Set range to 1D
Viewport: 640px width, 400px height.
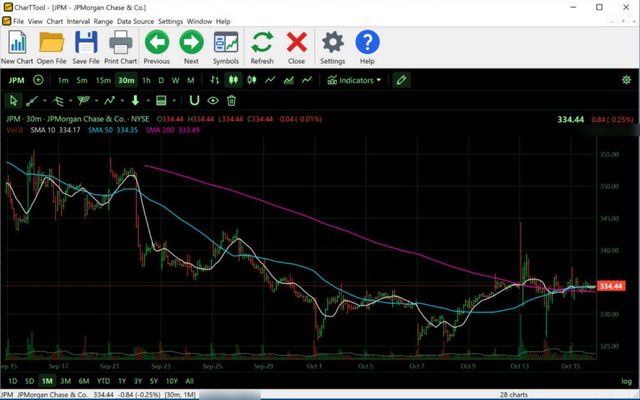pos(13,381)
